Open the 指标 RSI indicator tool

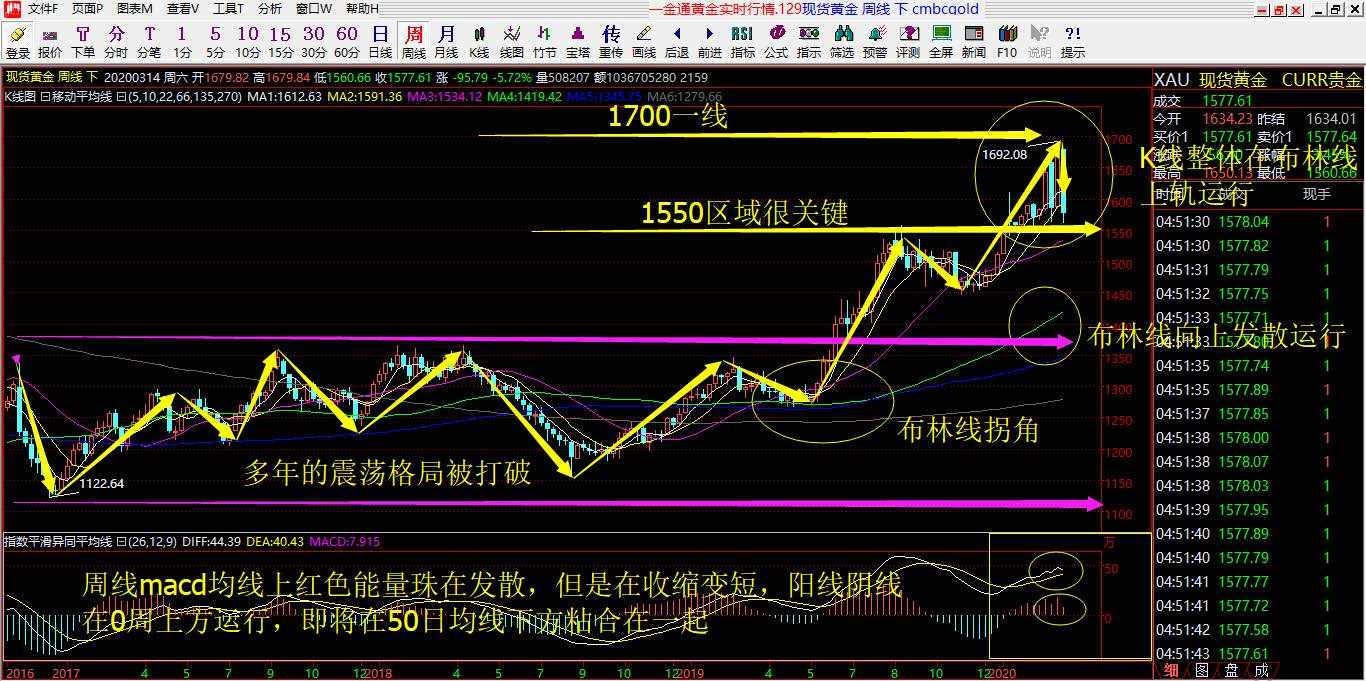[x=743, y=42]
